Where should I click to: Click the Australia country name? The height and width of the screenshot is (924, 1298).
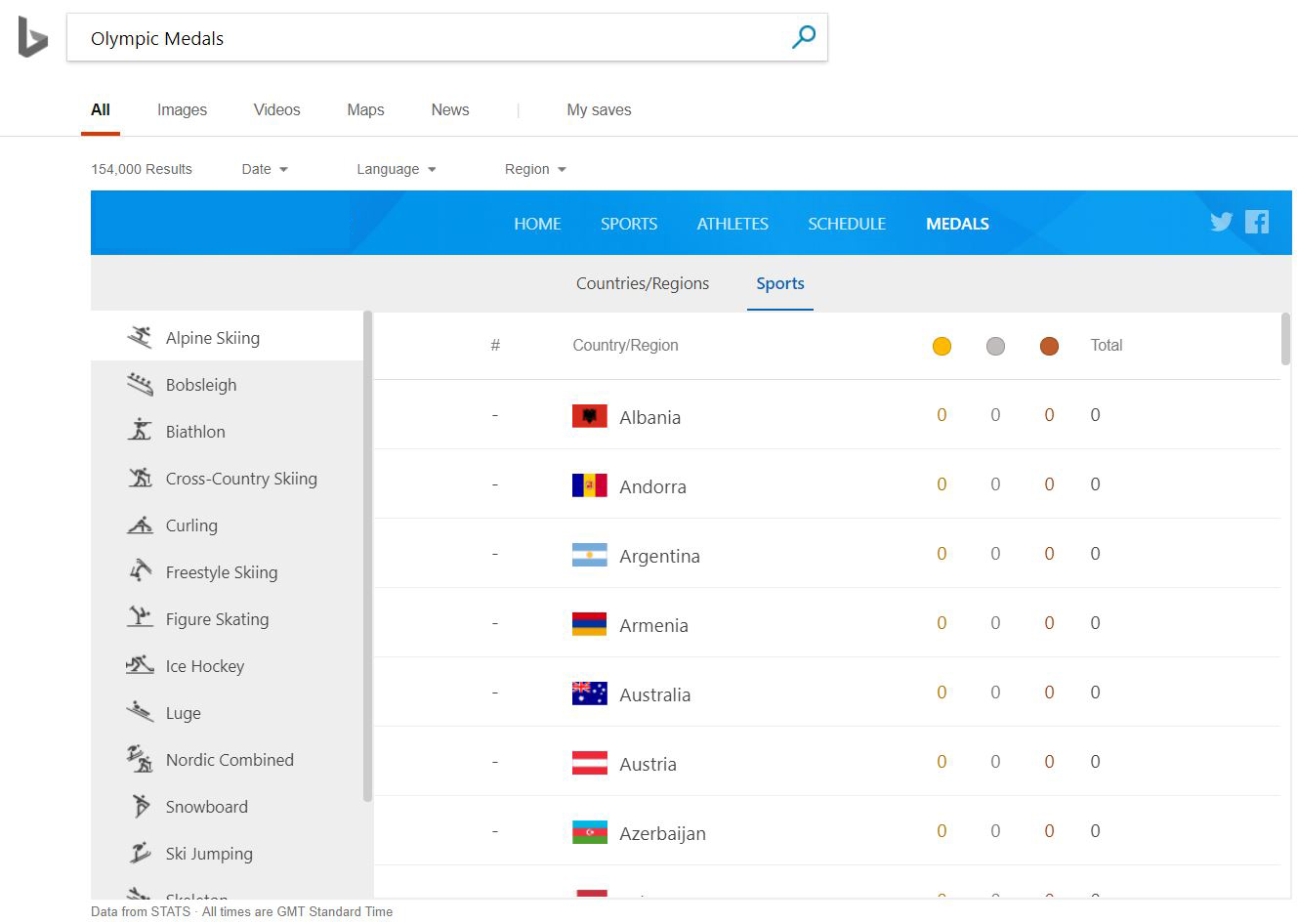click(654, 694)
